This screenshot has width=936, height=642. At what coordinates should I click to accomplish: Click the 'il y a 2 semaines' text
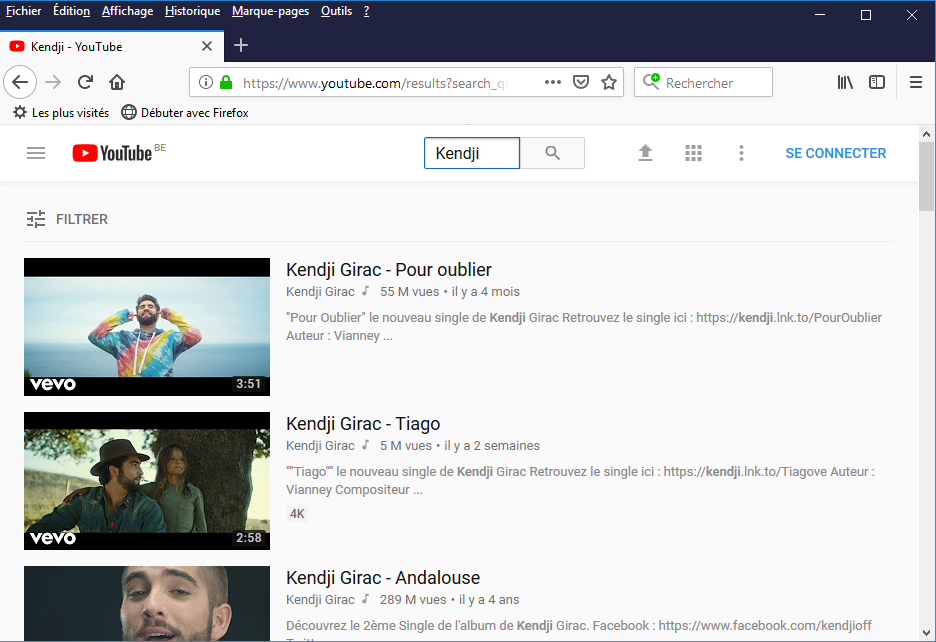492,446
